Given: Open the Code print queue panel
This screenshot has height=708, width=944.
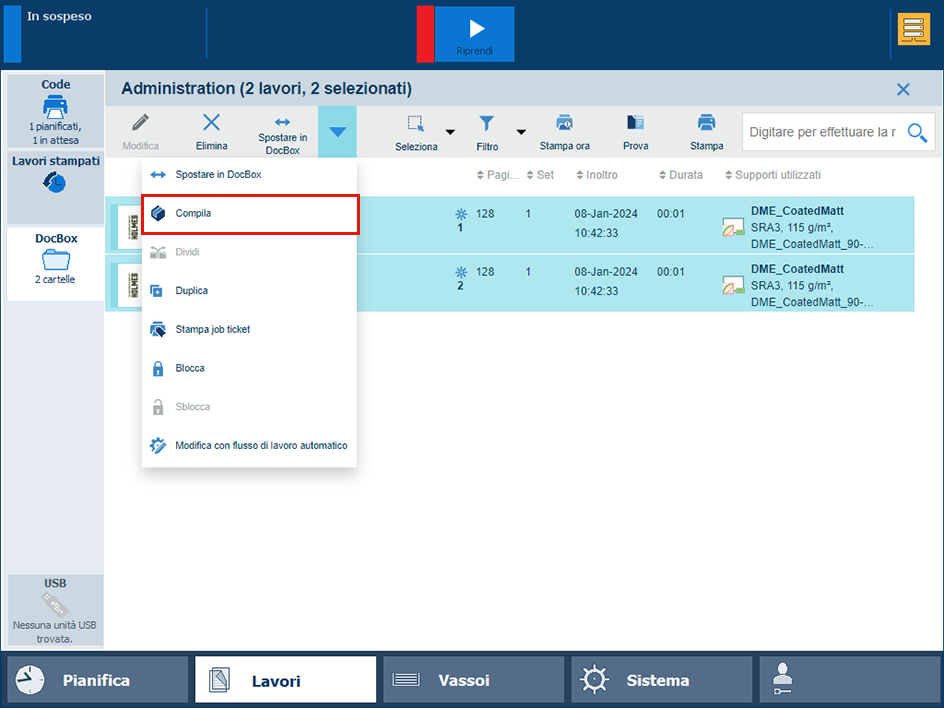Looking at the screenshot, I should [55, 111].
